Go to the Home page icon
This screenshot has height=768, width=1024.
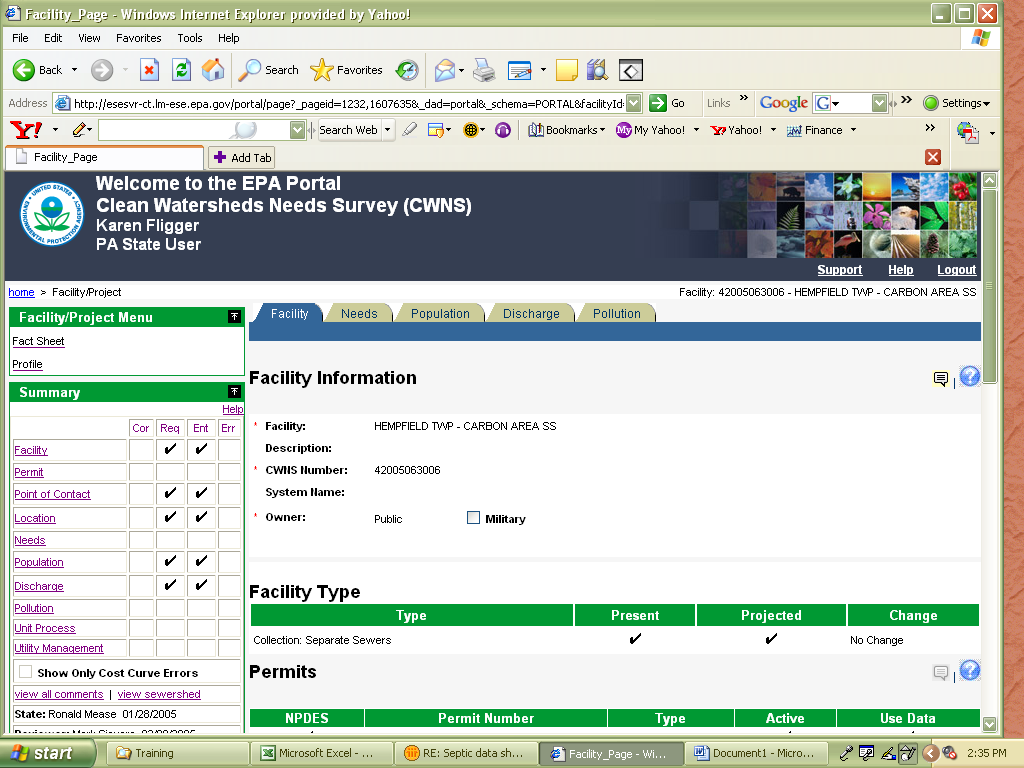(213, 69)
